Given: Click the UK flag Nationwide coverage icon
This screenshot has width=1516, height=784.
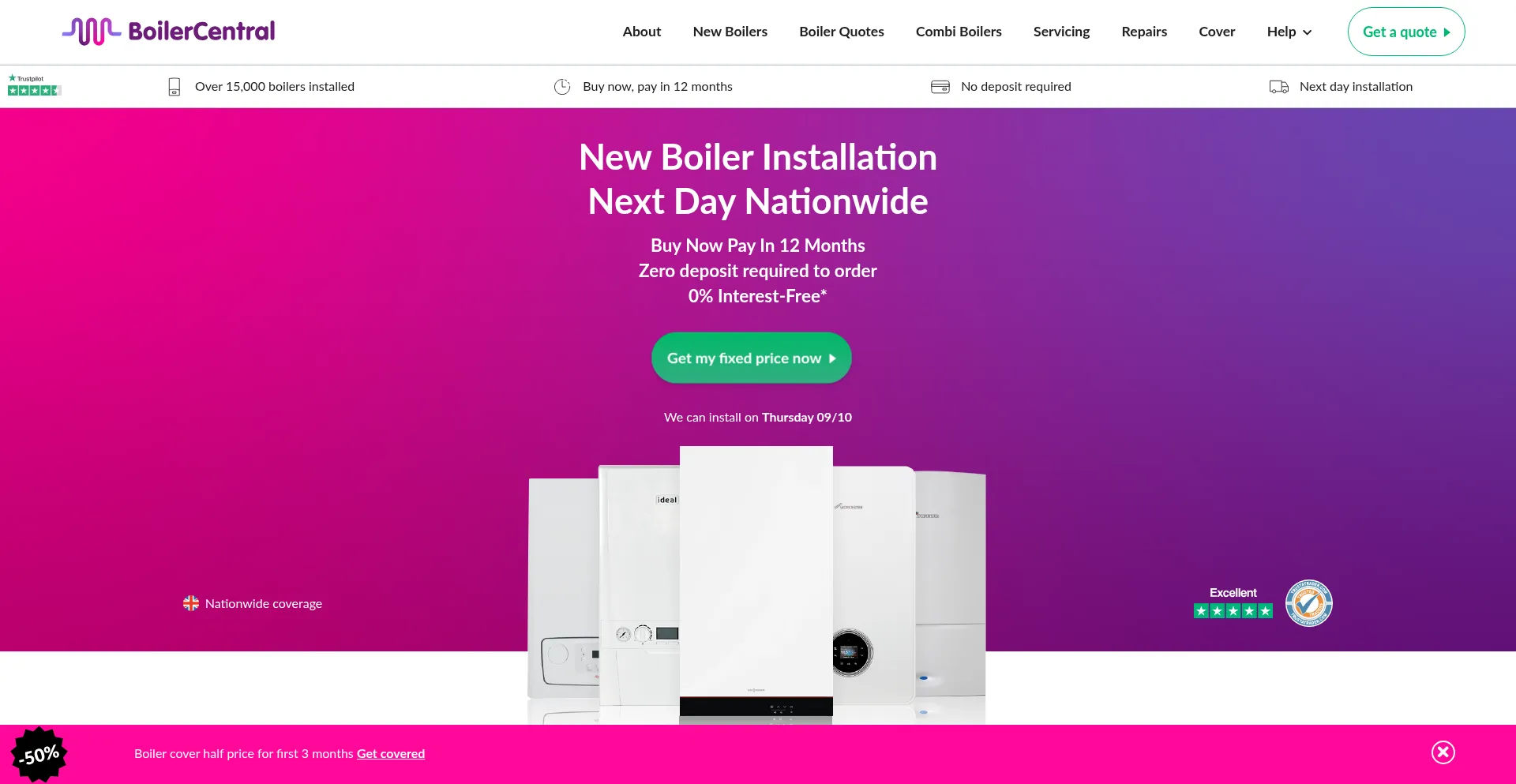Looking at the screenshot, I should click(191, 603).
